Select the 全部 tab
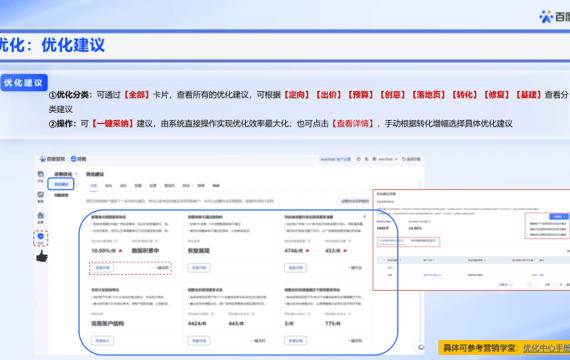The image size is (570, 360). coord(94,185)
